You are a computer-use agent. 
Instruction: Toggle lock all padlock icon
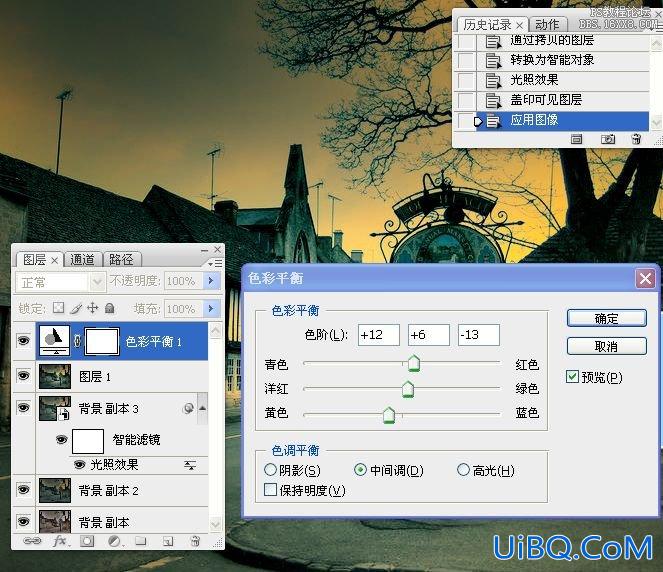(x=110, y=308)
